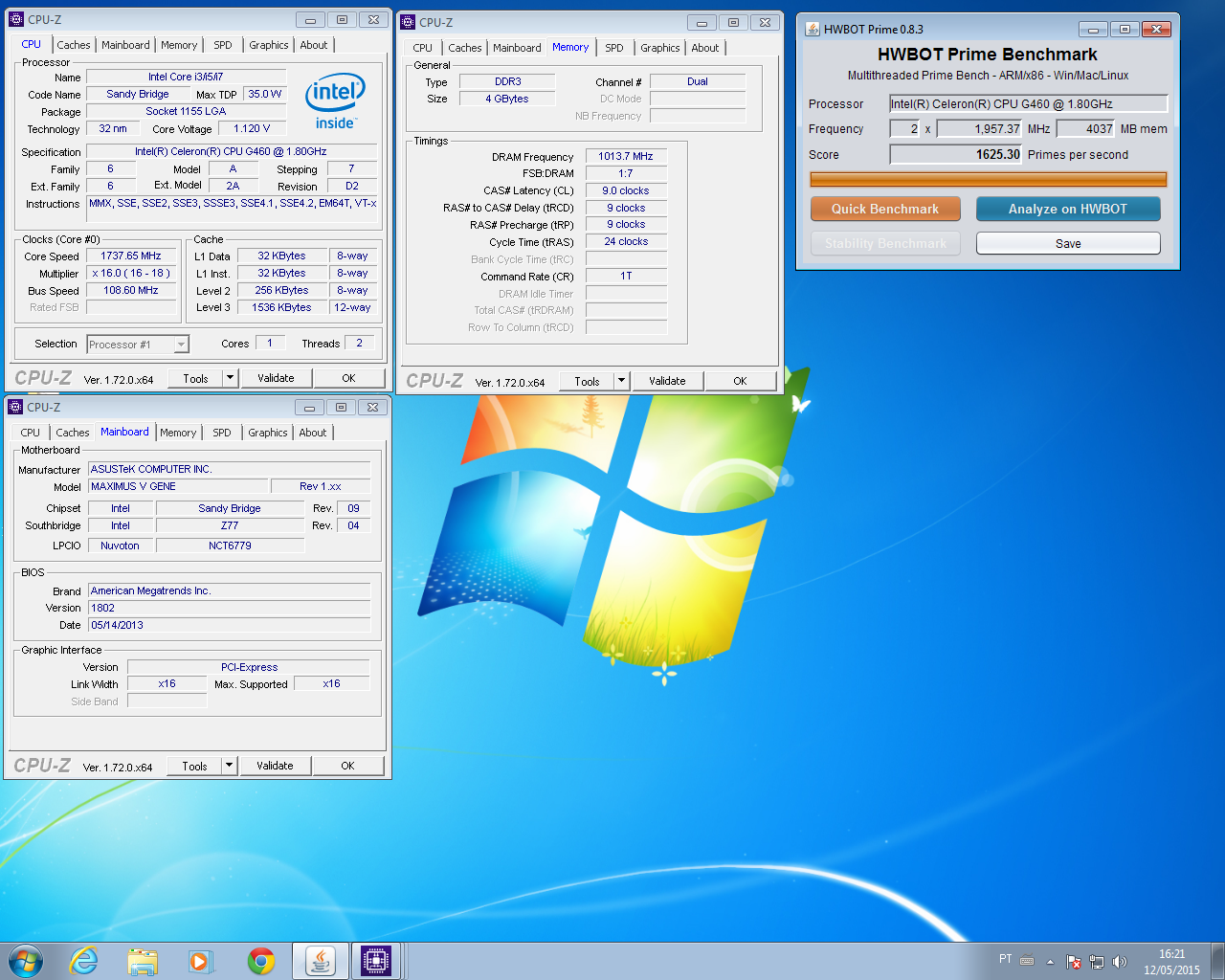Viewport: 1225px width, 980px height.
Task: Click Tools button in Memory window
Action: [x=587, y=381]
